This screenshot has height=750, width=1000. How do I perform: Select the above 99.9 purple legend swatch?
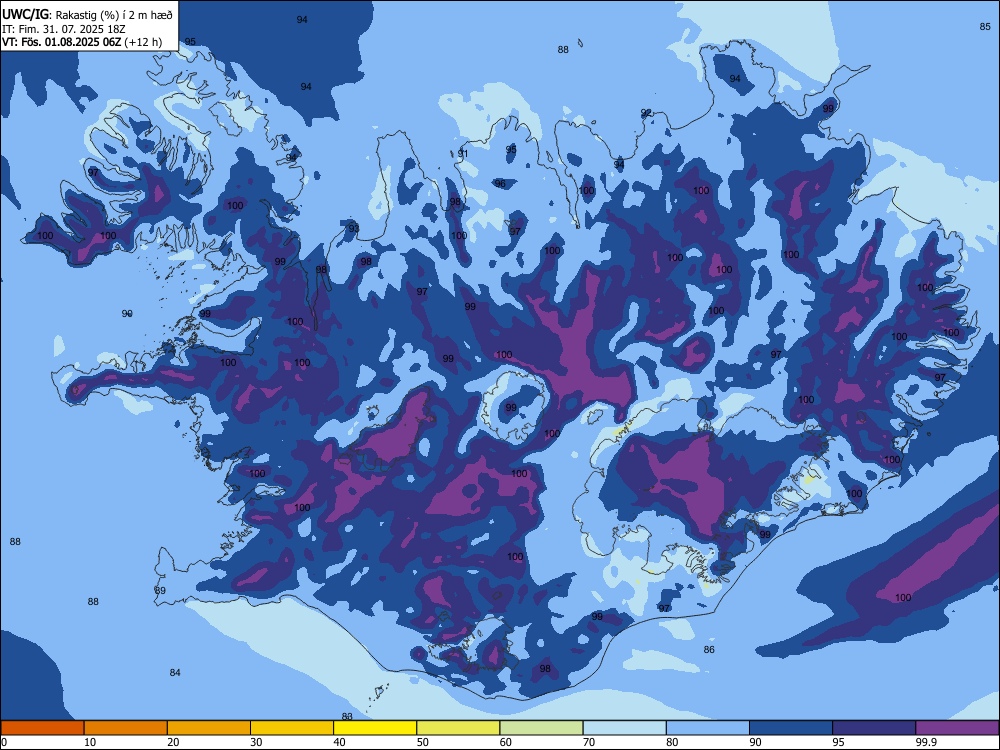pyautogui.click(x=957, y=728)
